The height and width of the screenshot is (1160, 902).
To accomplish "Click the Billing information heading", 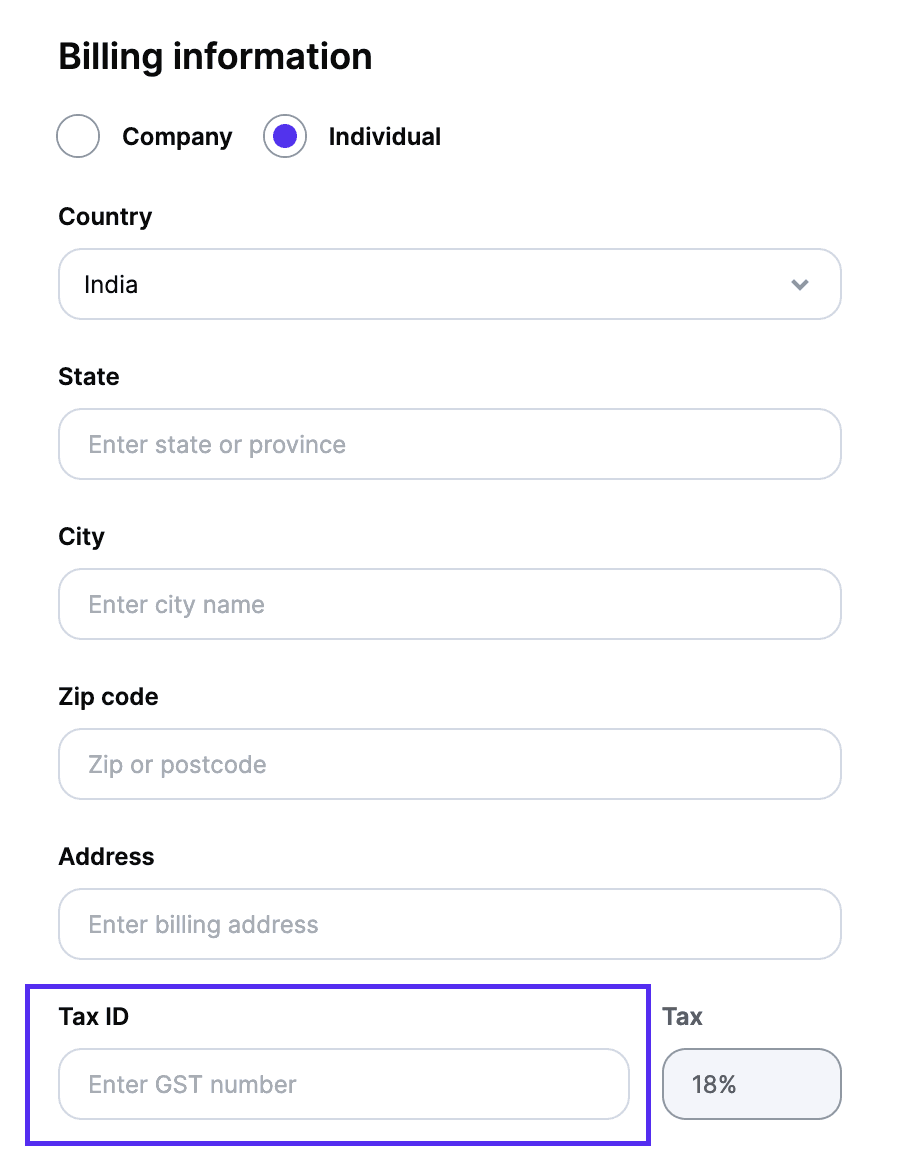I will (x=215, y=56).
